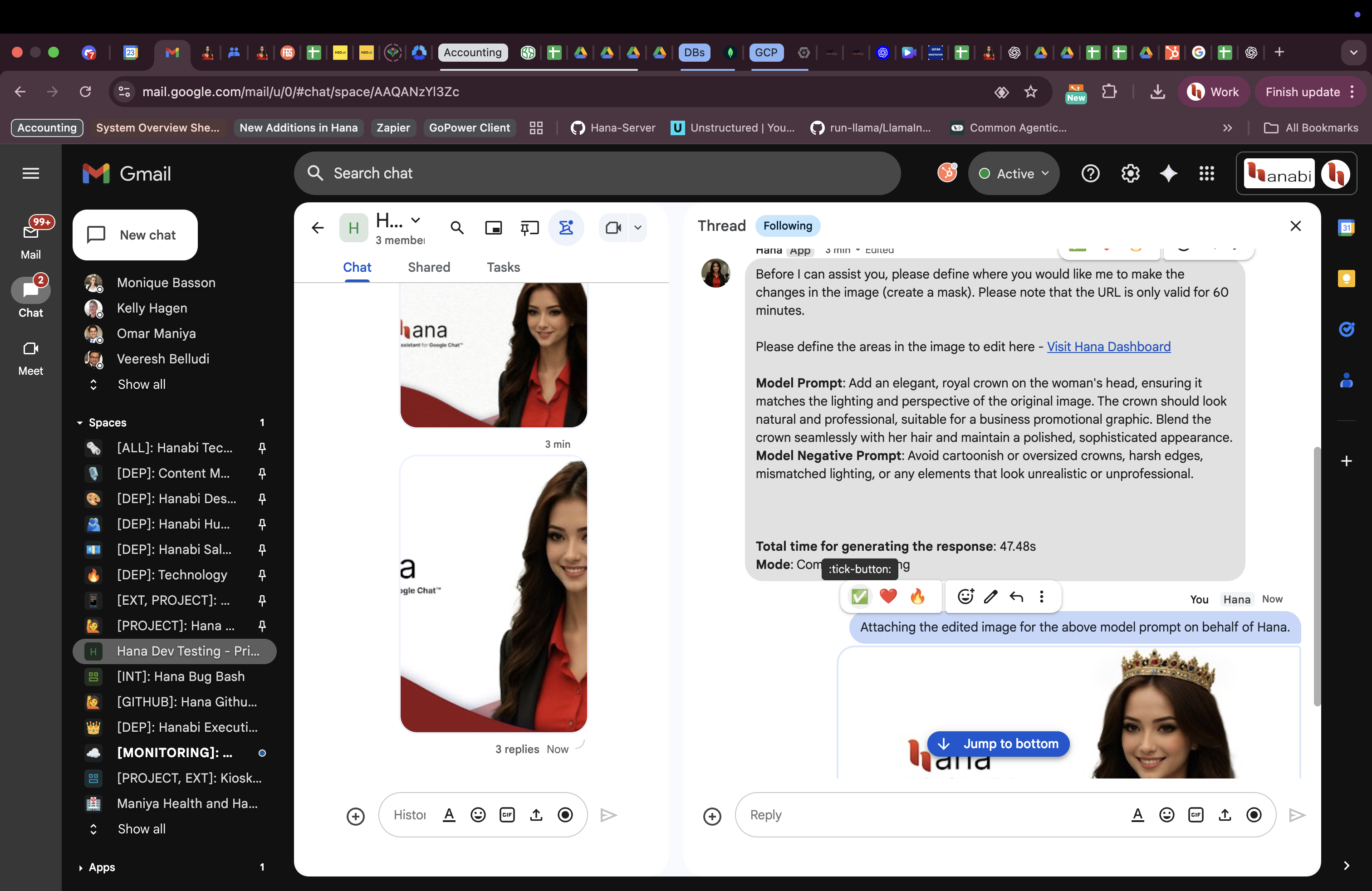1372x891 pixels.
Task: Unpin the [DEP]: Technology space
Action: point(262,575)
